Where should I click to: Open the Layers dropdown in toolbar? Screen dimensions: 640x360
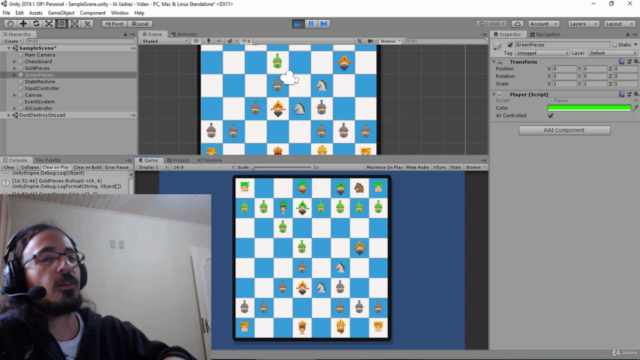(583, 24)
